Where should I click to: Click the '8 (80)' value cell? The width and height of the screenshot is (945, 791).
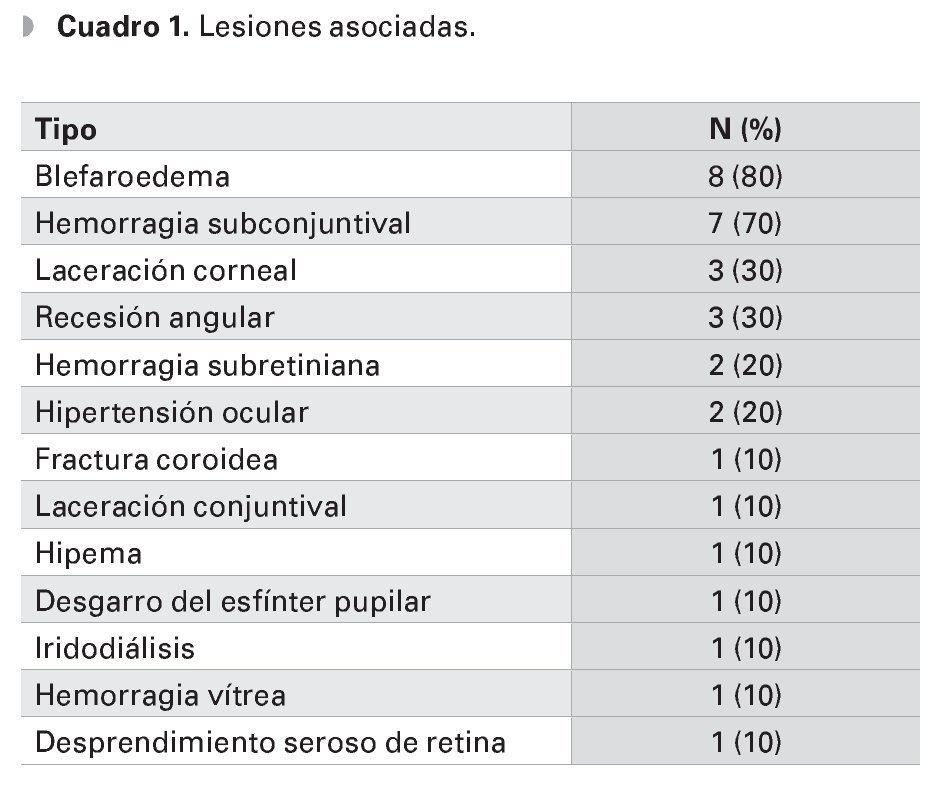[745, 177]
